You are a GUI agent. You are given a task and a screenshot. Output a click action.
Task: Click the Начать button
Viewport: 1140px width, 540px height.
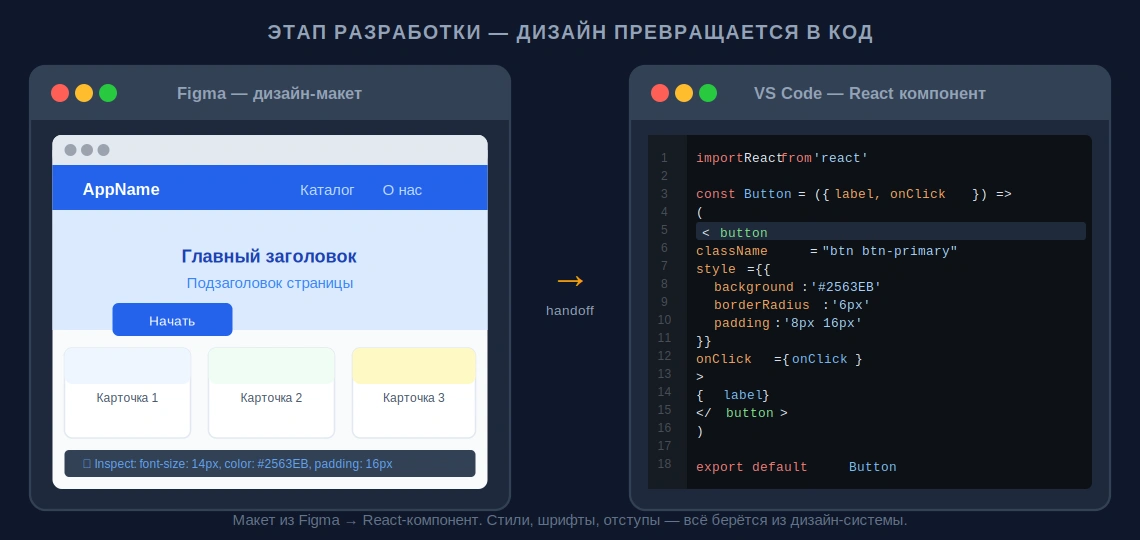[x=172, y=320]
